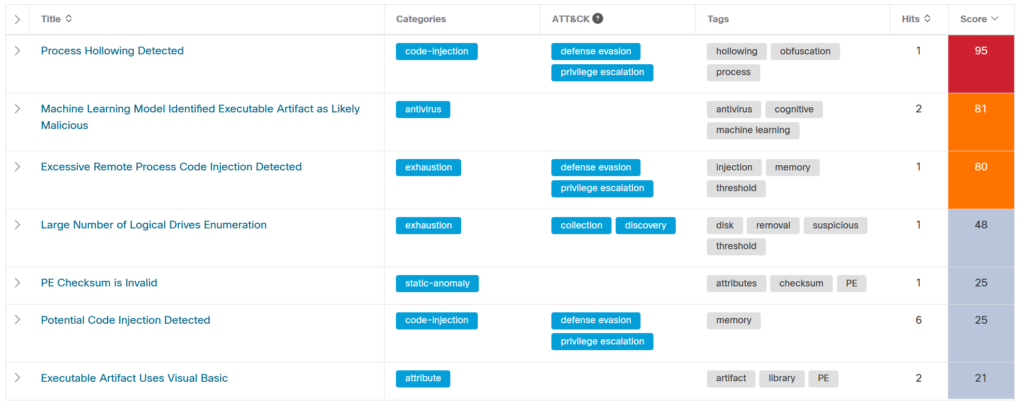
Task: Expand the PE Checksum is Invalid row
Action: (x=18, y=282)
